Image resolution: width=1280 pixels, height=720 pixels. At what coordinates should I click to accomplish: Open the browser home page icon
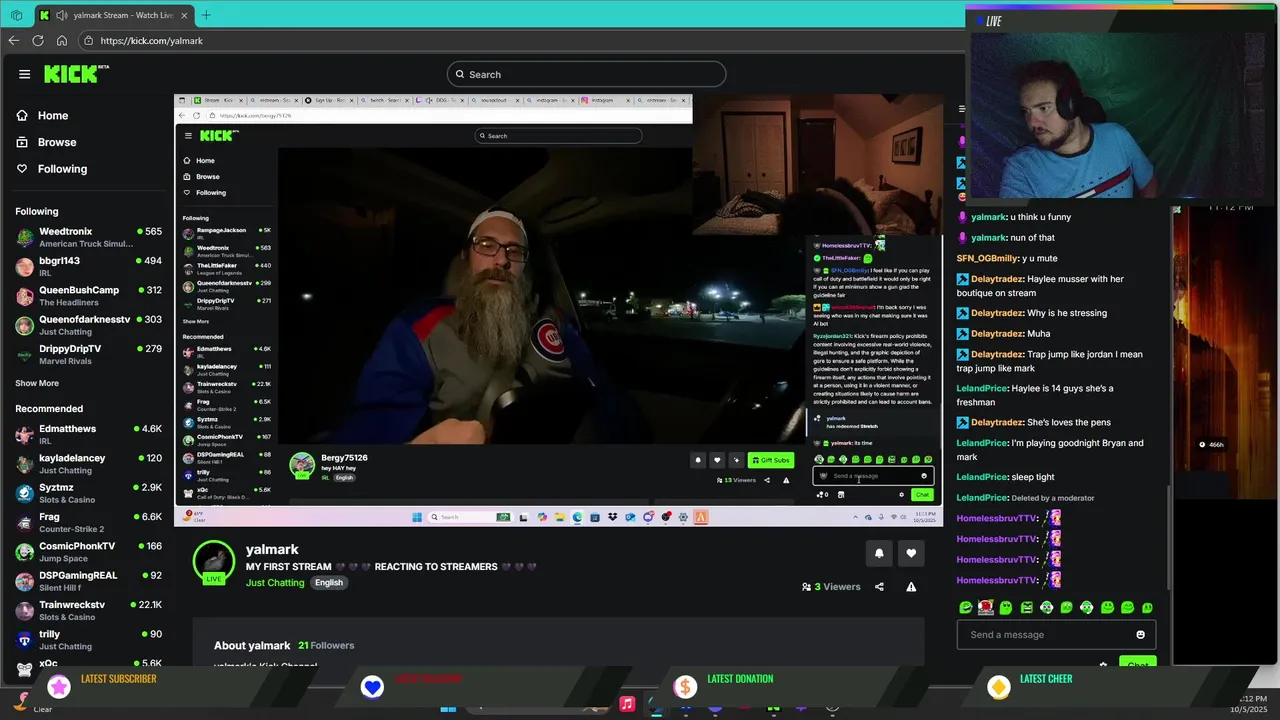61,41
